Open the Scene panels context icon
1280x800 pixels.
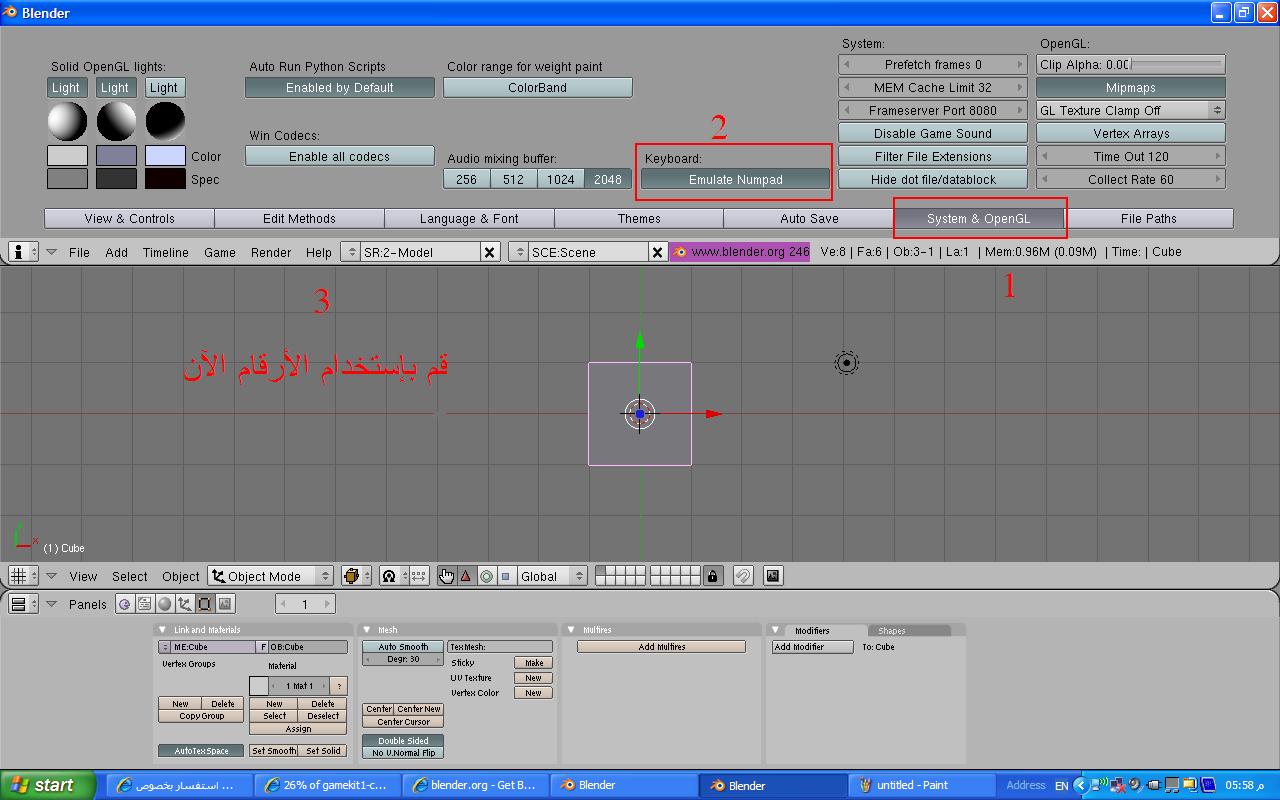225,604
